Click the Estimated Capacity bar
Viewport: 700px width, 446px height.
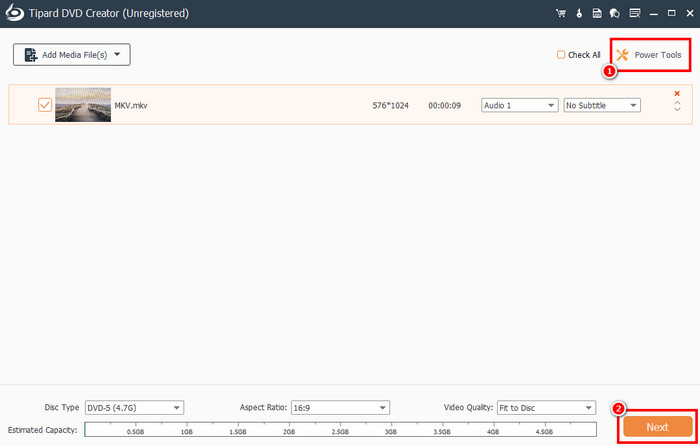pos(340,429)
